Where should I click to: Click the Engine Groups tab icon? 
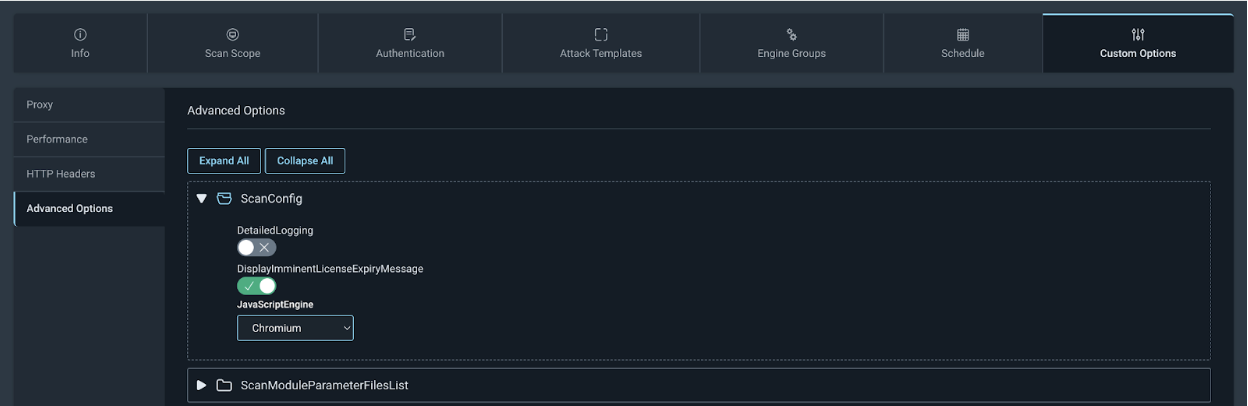point(791,34)
